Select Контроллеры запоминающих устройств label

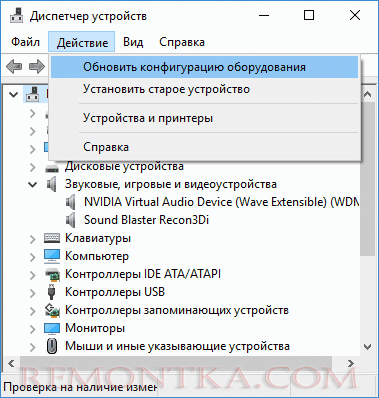pyautogui.click(x=177, y=310)
